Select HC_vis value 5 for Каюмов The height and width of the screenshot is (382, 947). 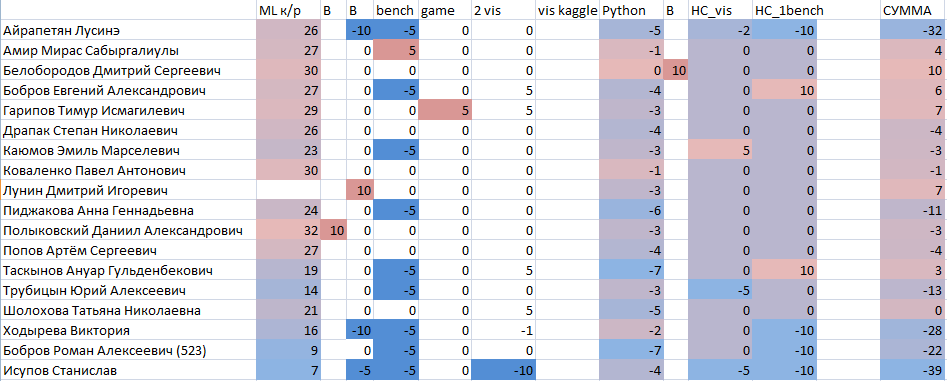click(721, 150)
